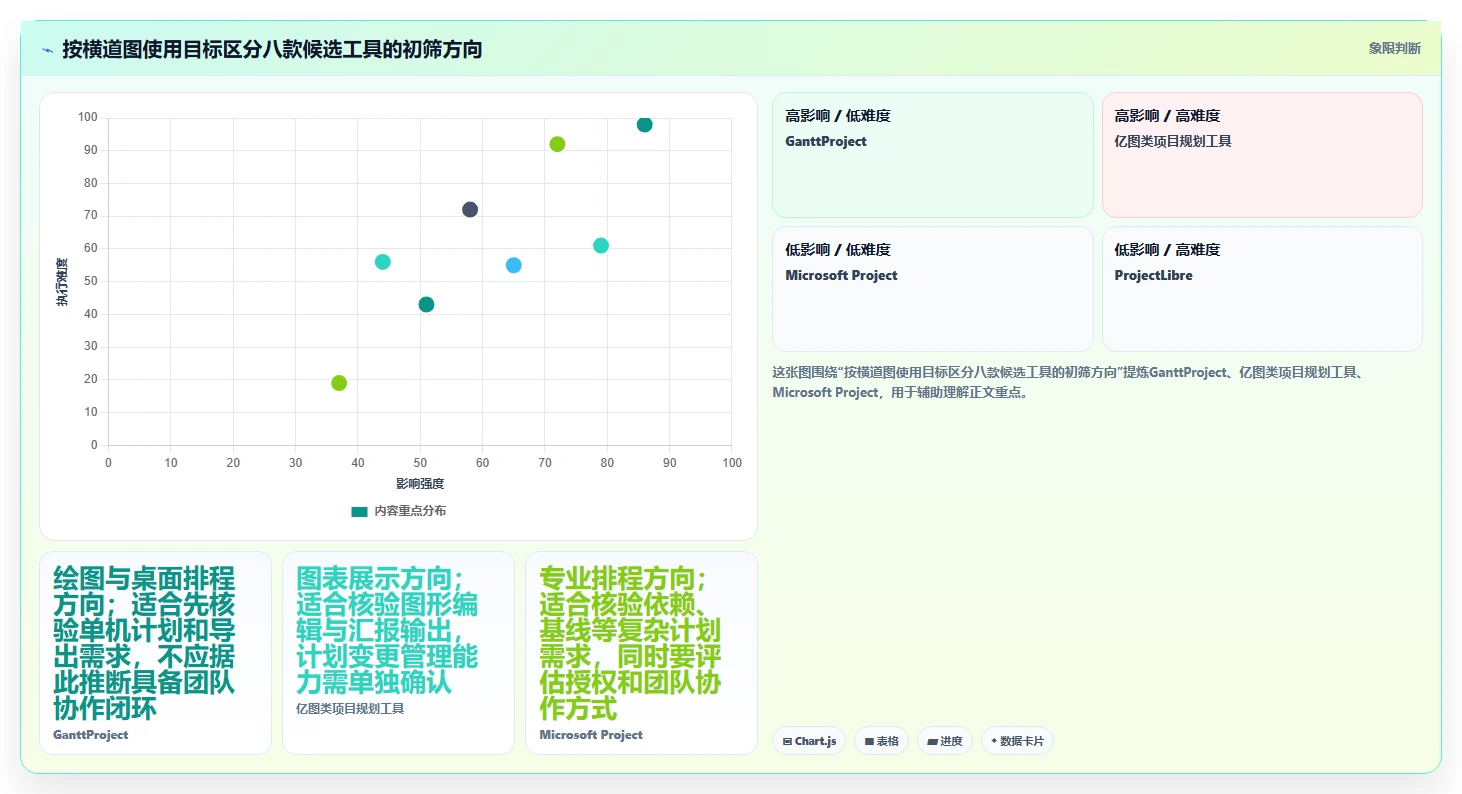1462x794 pixels.
Task: Click the 数据卡片 chip icon
Action: point(994,742)
